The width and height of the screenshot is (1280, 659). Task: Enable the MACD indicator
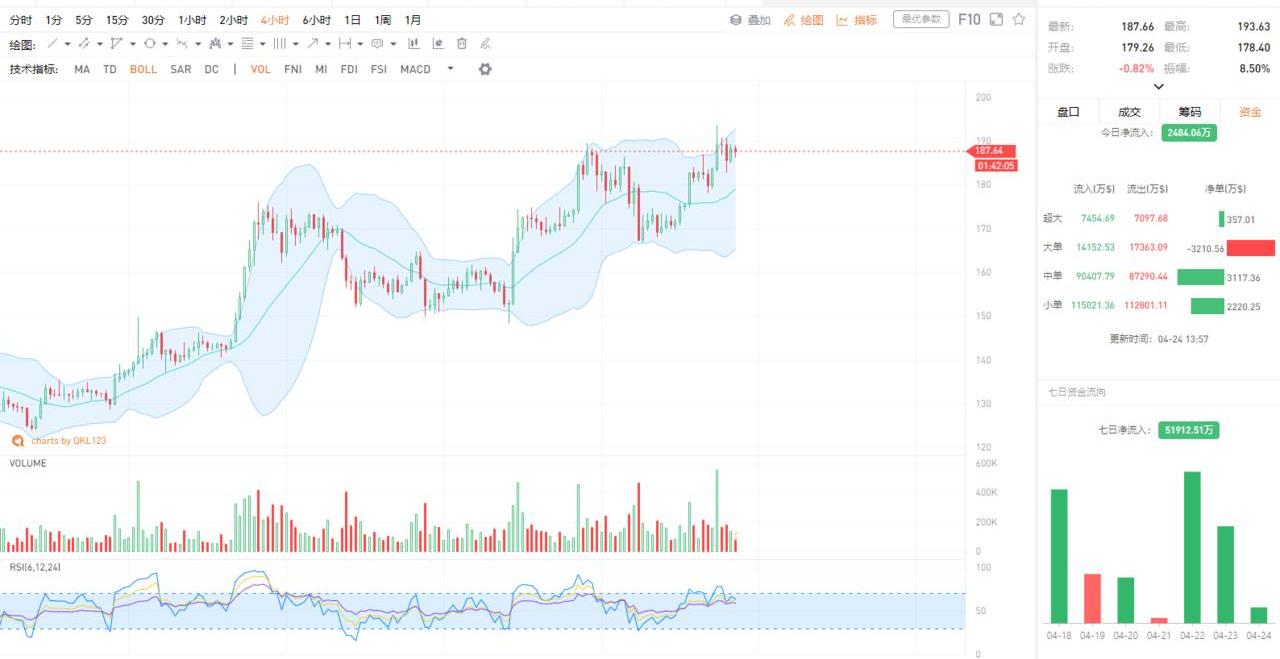[415, 69]
